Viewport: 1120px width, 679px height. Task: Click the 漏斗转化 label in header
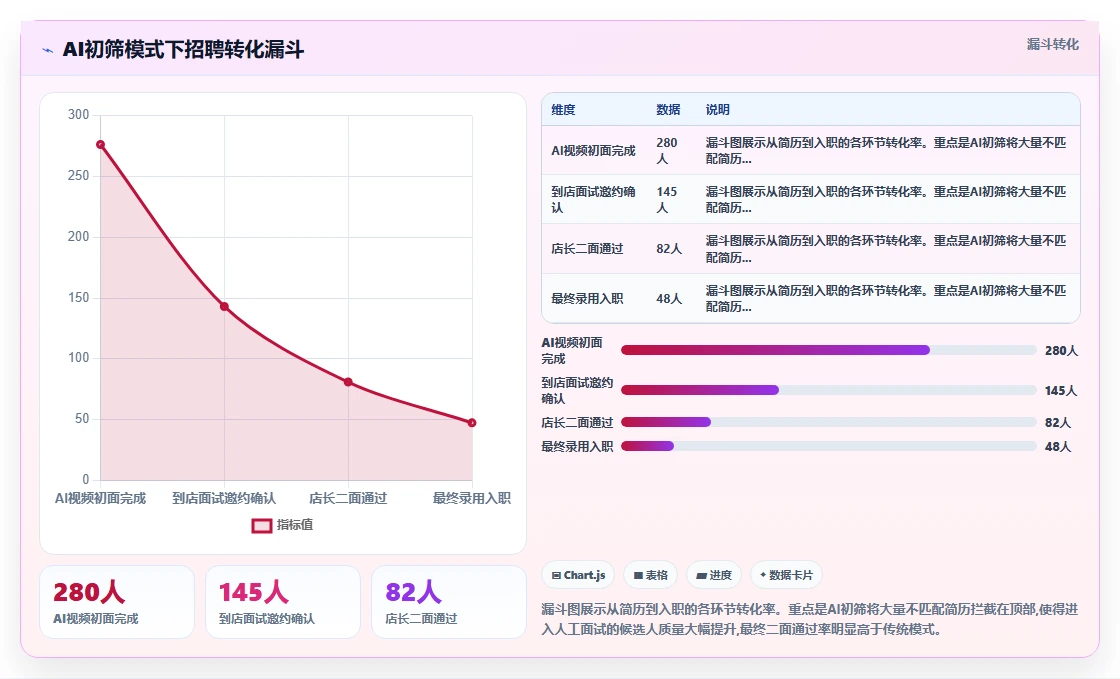click(x=1053, y=44)
